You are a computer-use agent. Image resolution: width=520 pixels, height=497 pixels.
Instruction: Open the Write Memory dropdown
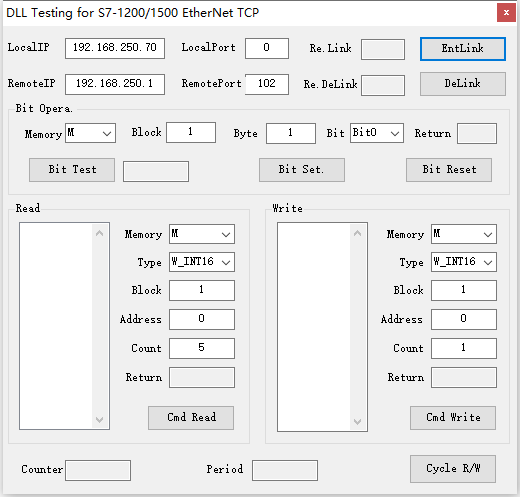(464, 234)
